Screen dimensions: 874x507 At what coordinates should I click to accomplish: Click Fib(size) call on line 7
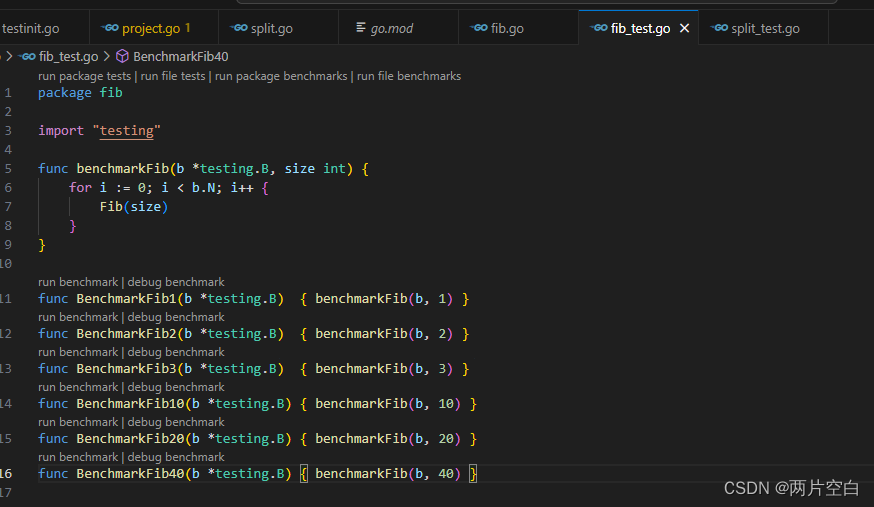134,207
